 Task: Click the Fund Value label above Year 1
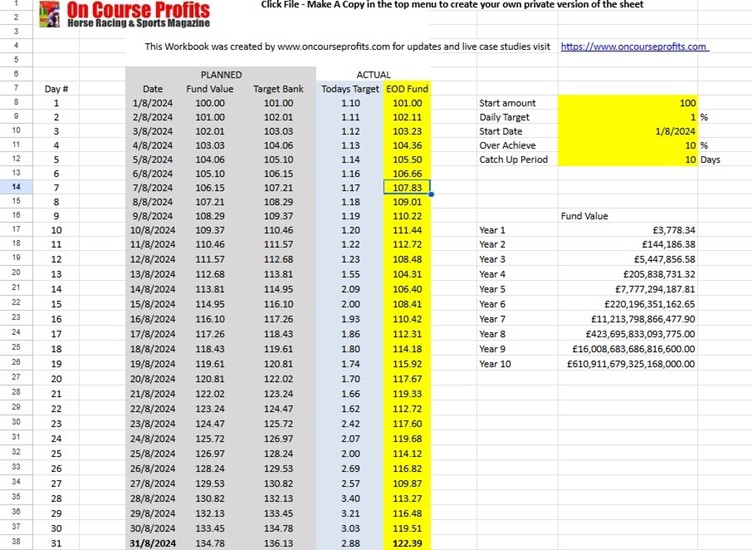pyautogui.click(x=584, y=216)
